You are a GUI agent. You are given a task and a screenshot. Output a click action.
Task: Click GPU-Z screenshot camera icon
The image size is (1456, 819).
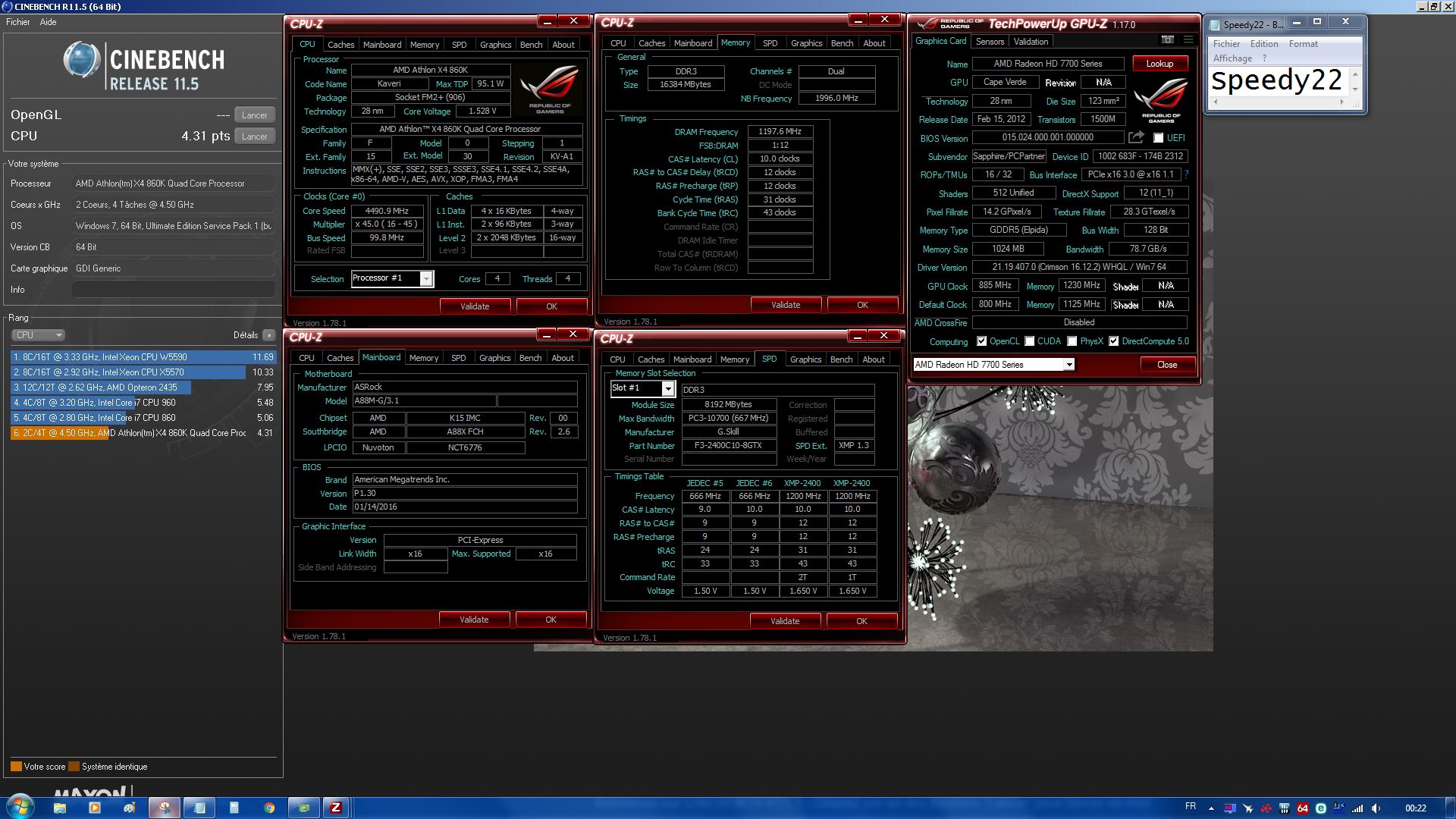1168,40
